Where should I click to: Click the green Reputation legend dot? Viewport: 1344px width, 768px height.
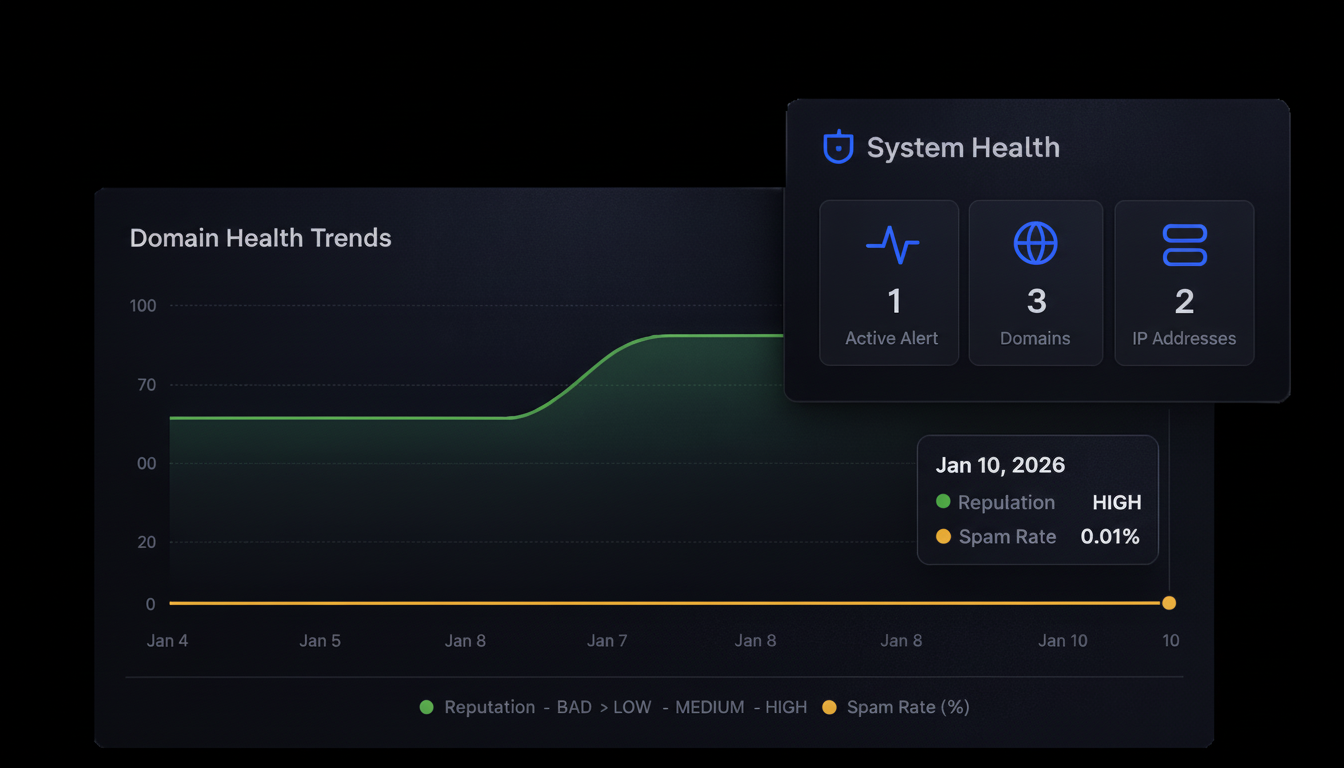point(427,707)
